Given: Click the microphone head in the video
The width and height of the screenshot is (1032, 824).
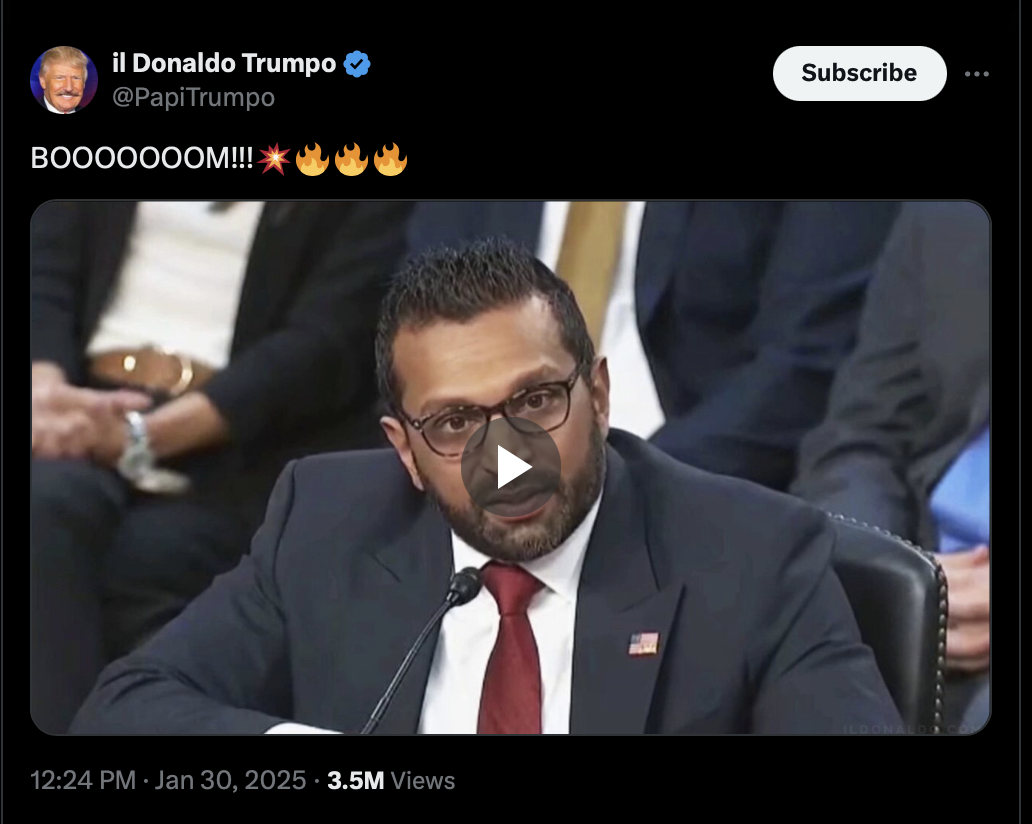Looking at the screenshot, I should point(465,586).
